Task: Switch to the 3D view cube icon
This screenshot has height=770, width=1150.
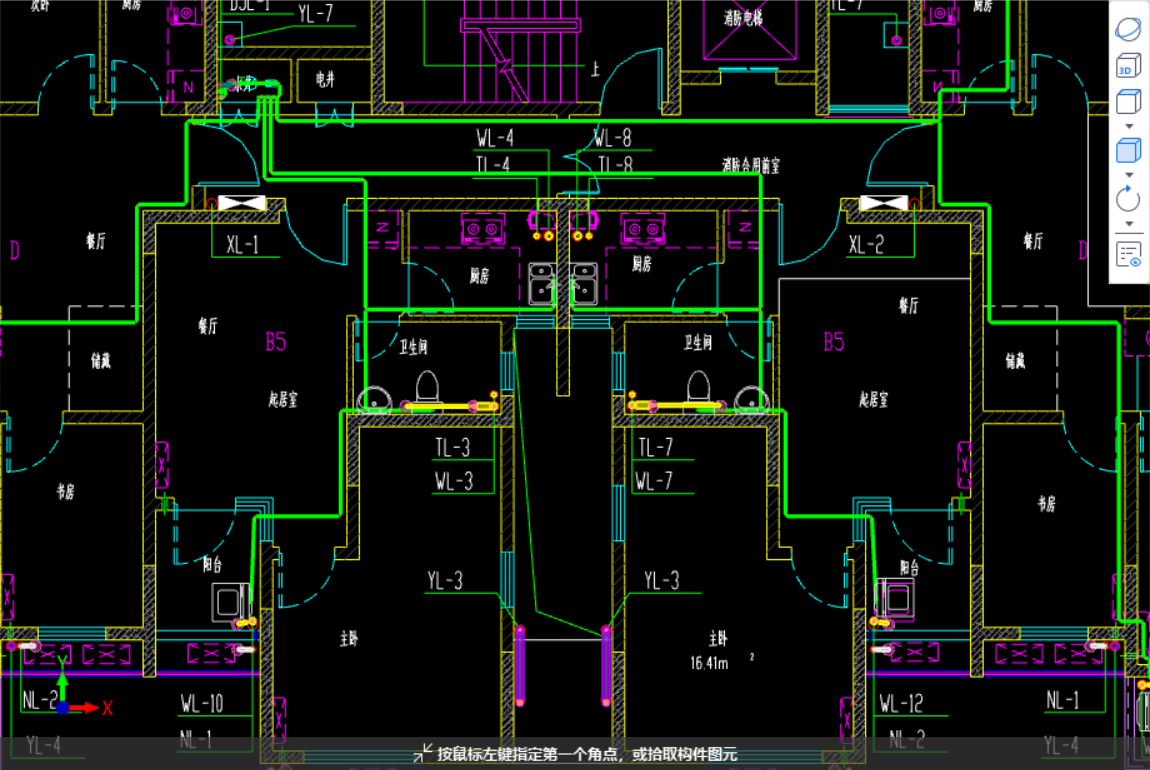Action: (1128, 65)
